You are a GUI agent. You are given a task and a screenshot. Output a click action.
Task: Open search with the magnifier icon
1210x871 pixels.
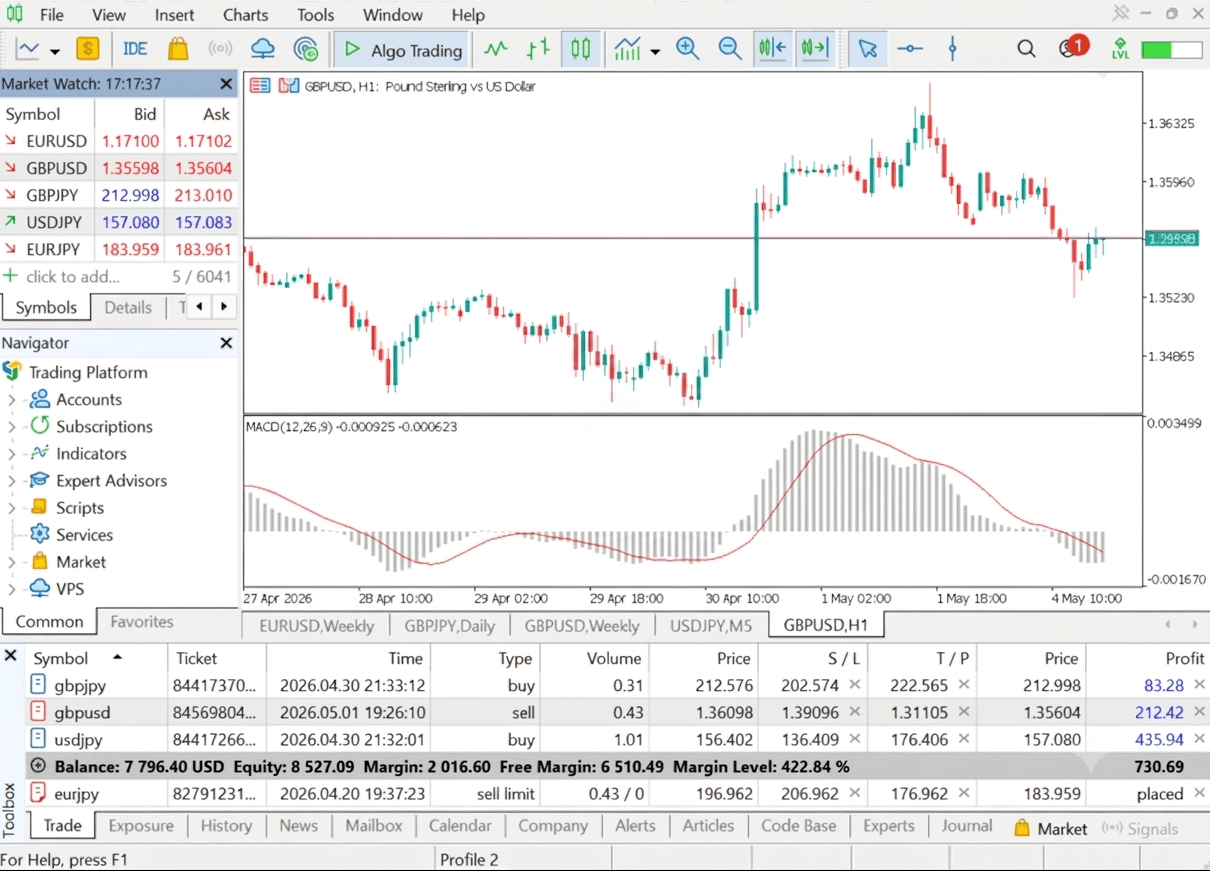coord(1026,49)
